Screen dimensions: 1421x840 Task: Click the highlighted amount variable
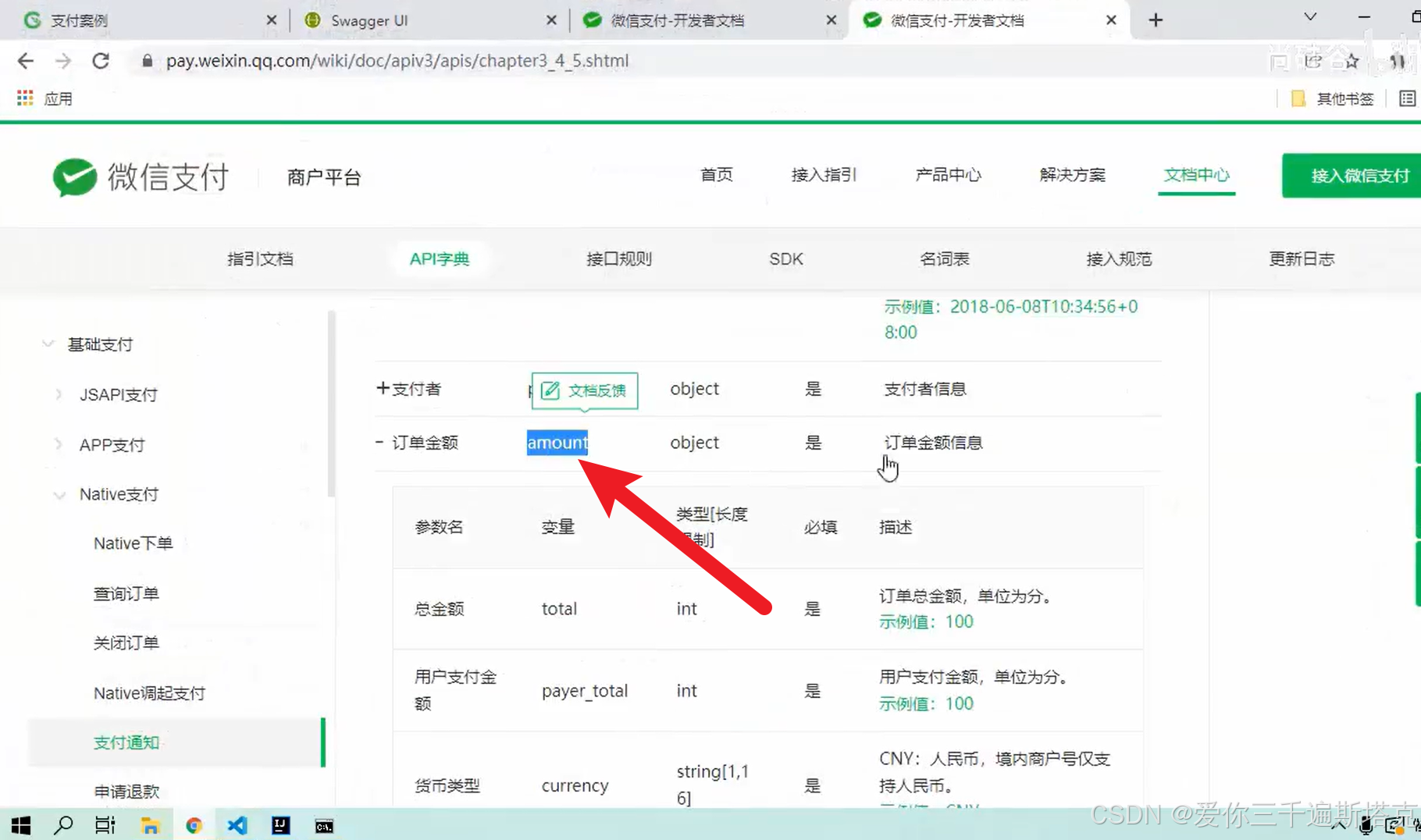coord(557,443)
